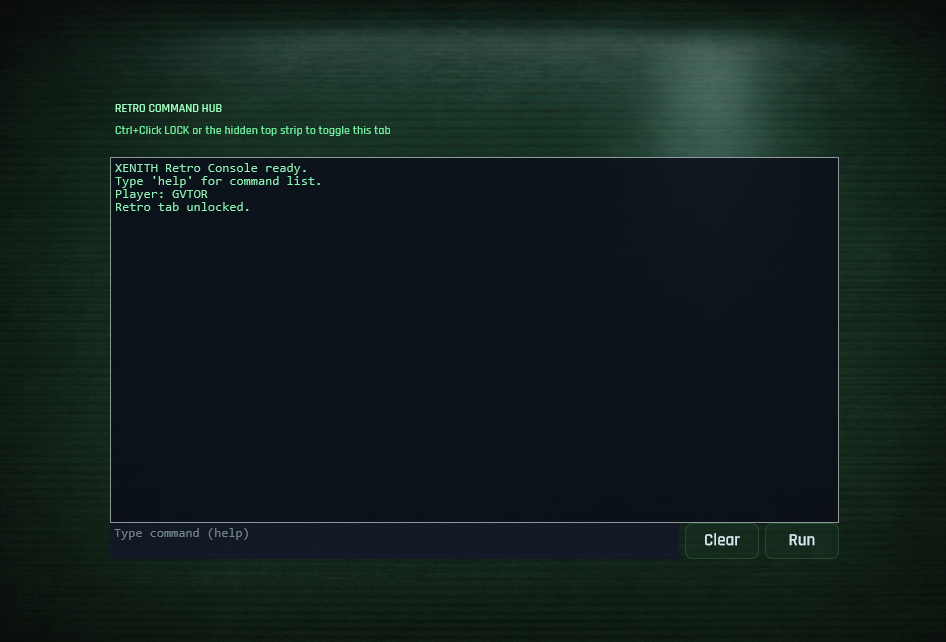Viewport: 946px width, 642px height.
Task: Click the word LOCK in the hint
Action: 177,130
